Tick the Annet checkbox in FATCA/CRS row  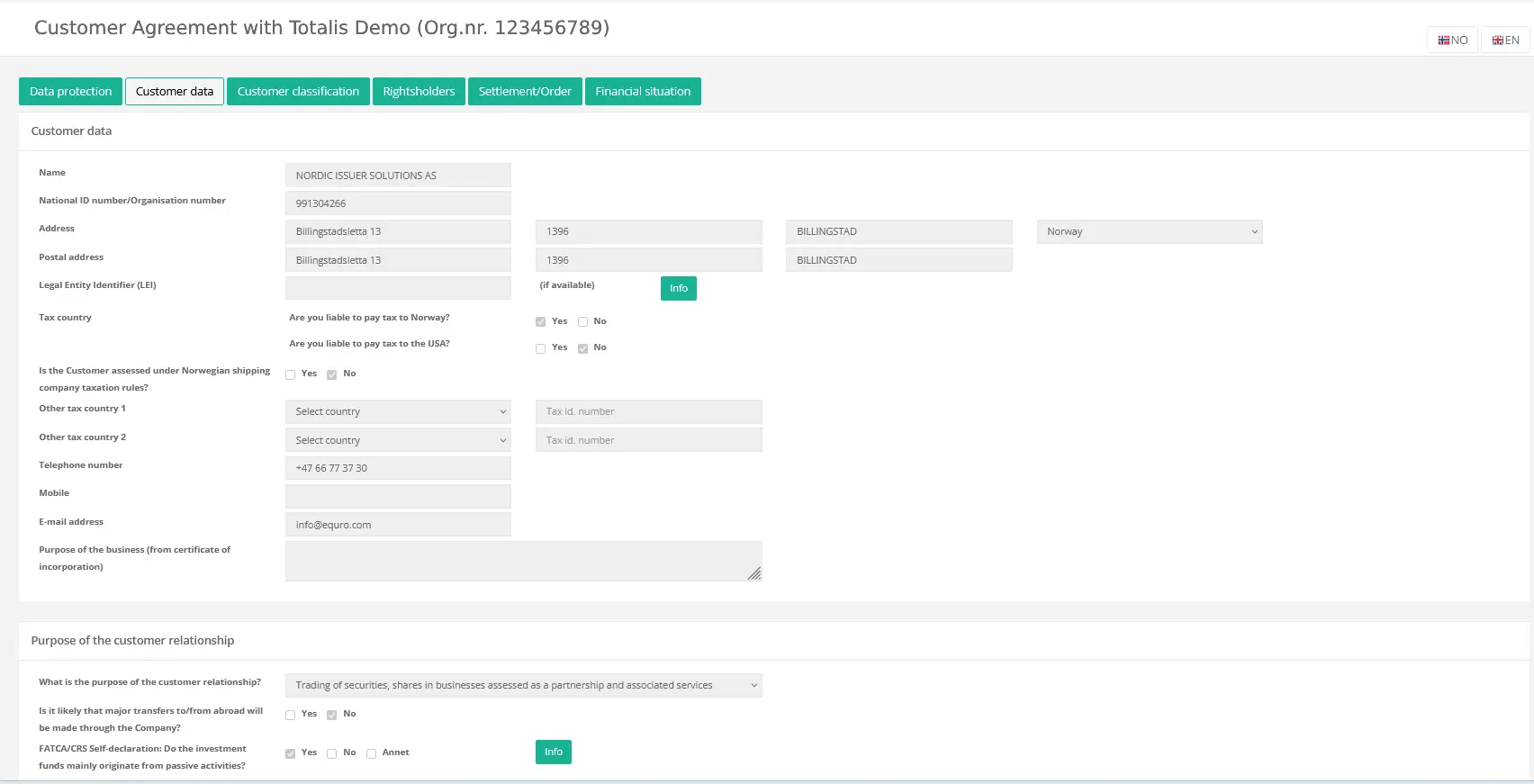click(x=371, y=753)
